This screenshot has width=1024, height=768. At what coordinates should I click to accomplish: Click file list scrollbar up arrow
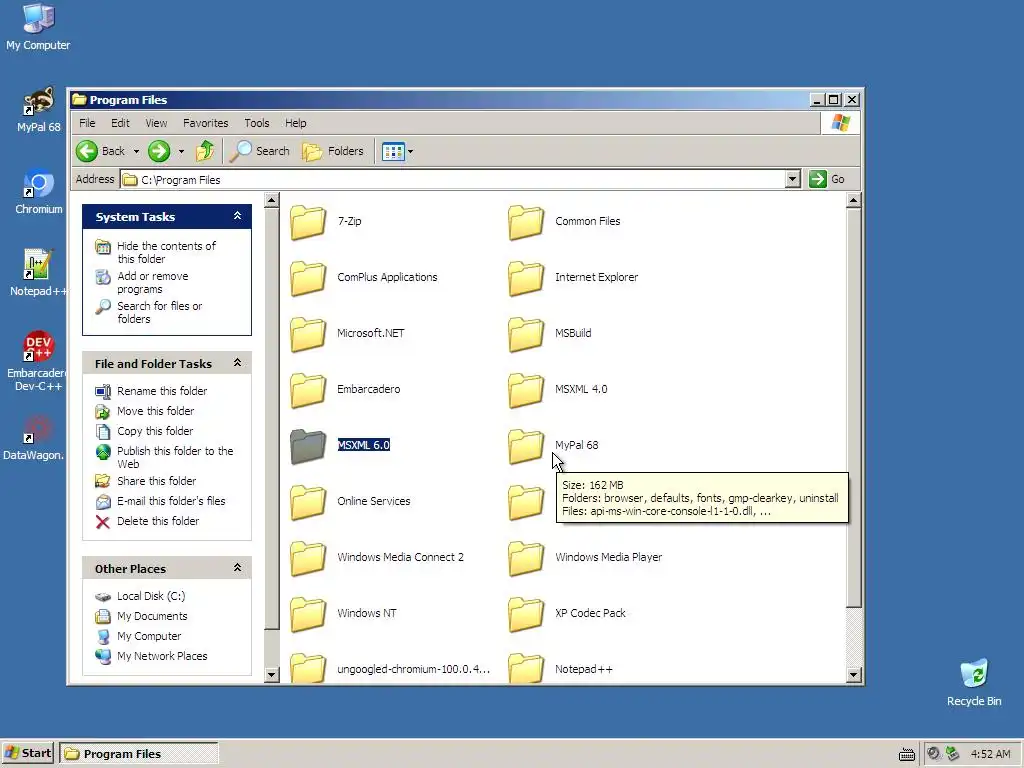[x=853, y=200]
